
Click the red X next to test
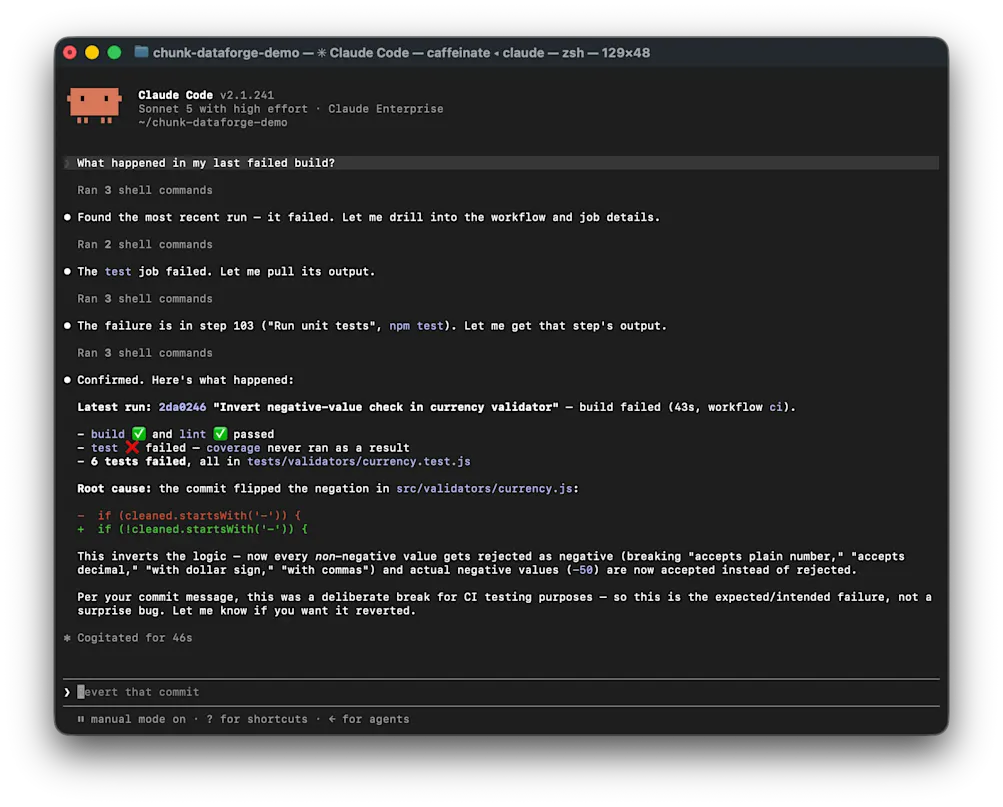(132, 447)
